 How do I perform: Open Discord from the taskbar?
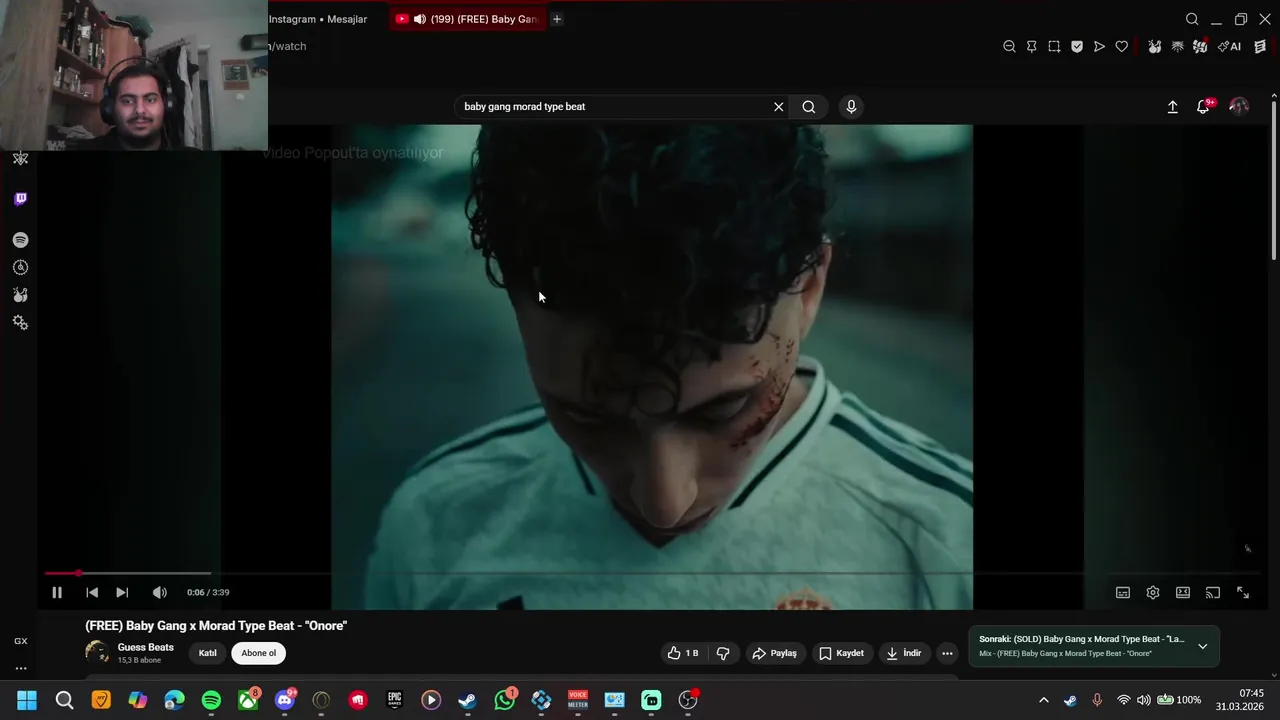tap(285, 700)
